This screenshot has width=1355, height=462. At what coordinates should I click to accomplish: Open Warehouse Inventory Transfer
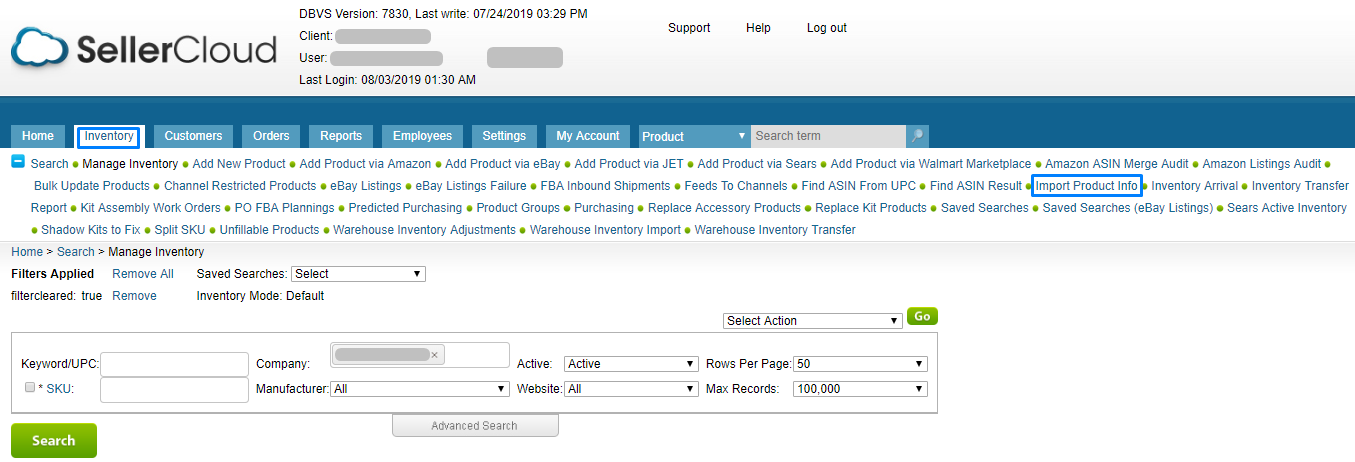[775, 230]
